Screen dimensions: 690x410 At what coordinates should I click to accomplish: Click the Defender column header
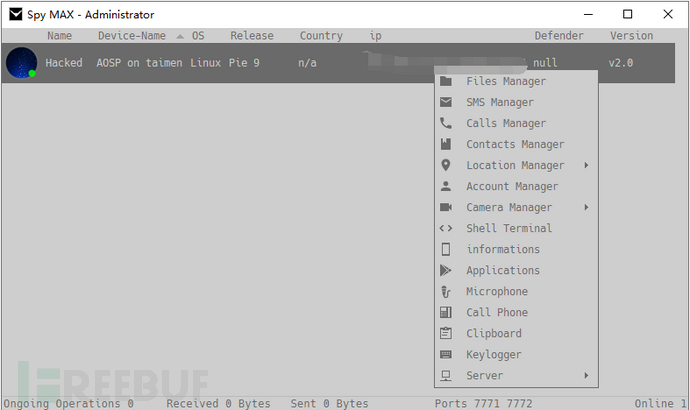pos(559,36)
